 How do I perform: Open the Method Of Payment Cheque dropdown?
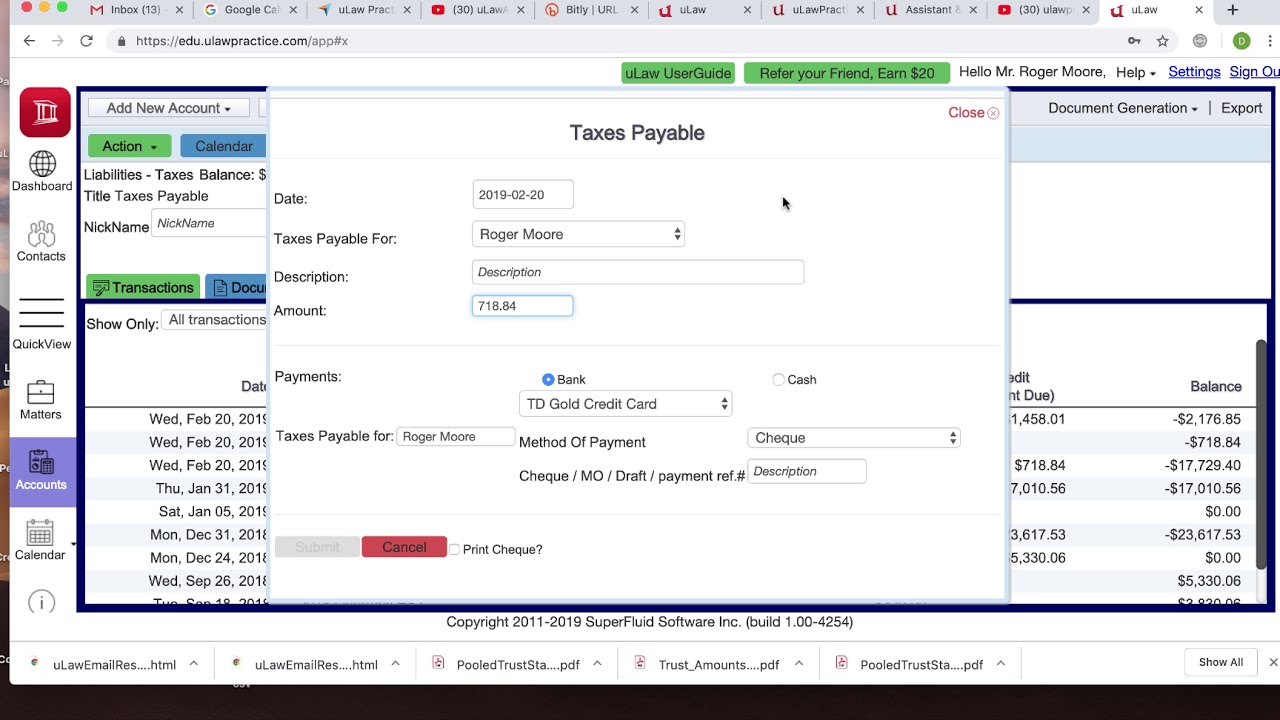pos(854,438)
